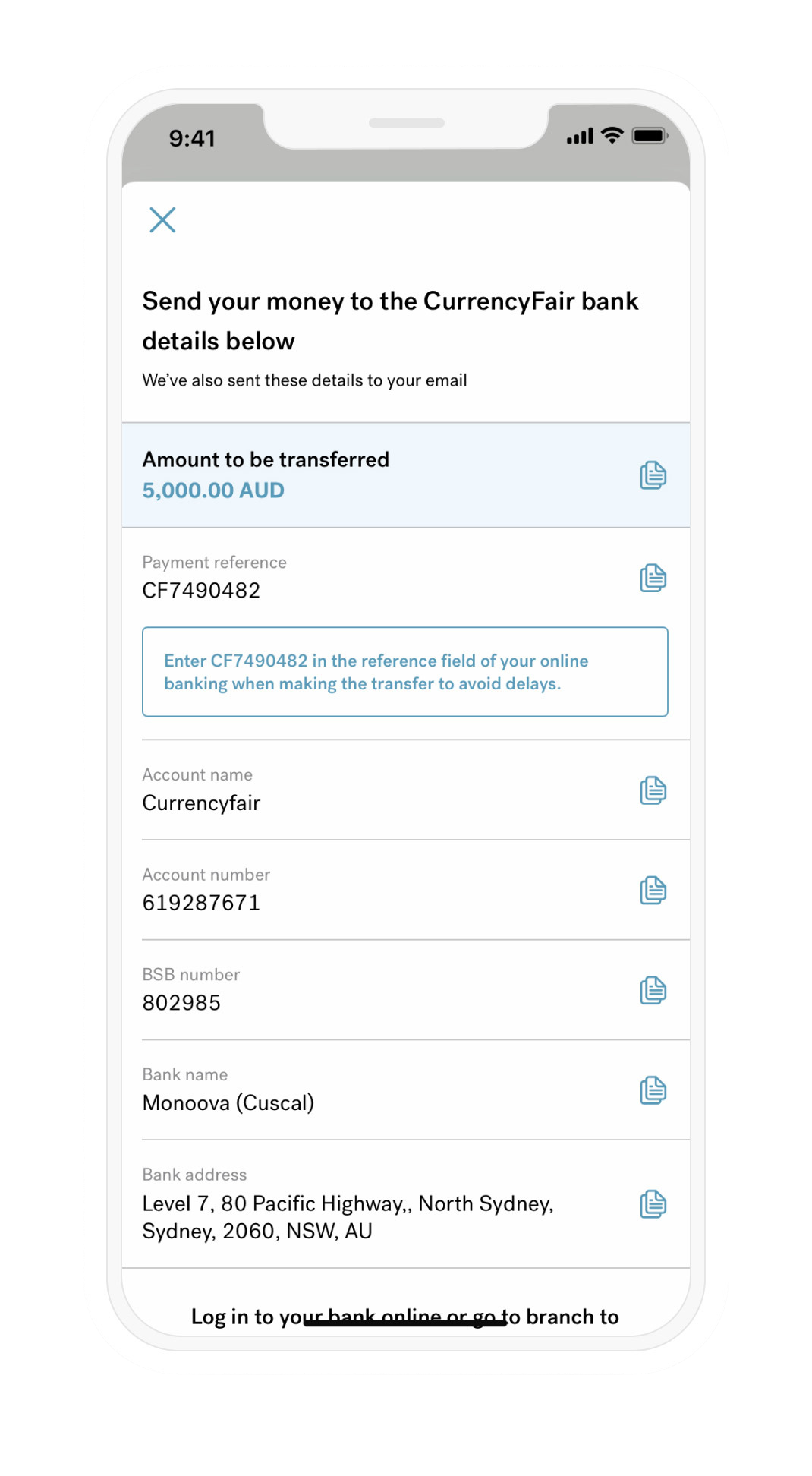Tap the email confirmation notice text
This screenshot has height=1476, width=812.
pyautogui.click(x=305, y=380)
